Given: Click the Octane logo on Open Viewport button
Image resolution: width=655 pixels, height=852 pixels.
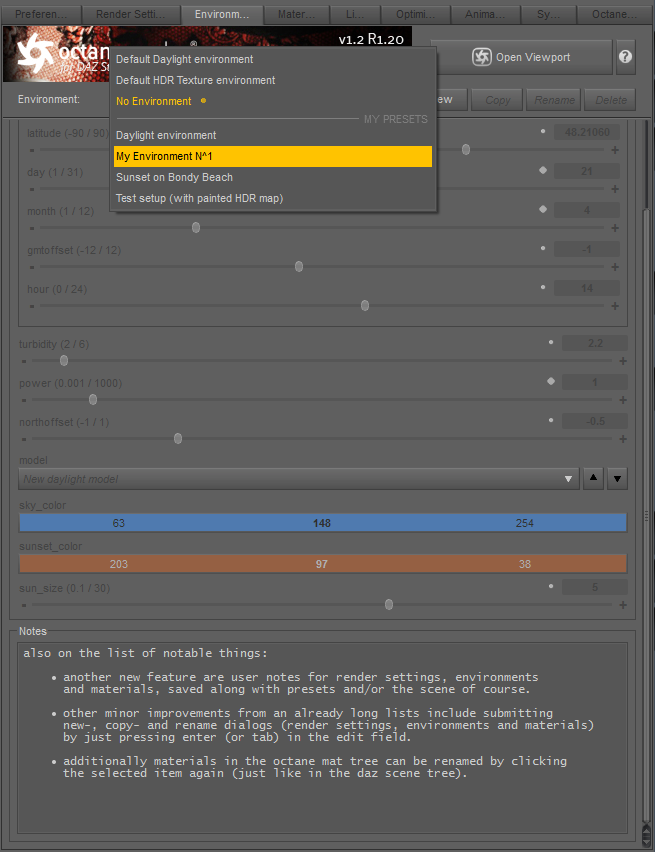Looking at the screenshot, I should pyautogui.click(x=482, y=57).
